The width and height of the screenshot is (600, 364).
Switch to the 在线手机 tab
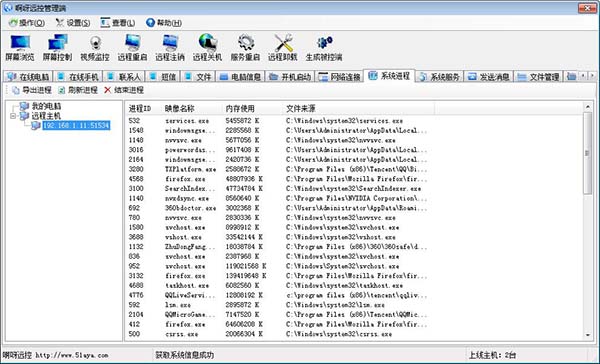tap(78, 77)
